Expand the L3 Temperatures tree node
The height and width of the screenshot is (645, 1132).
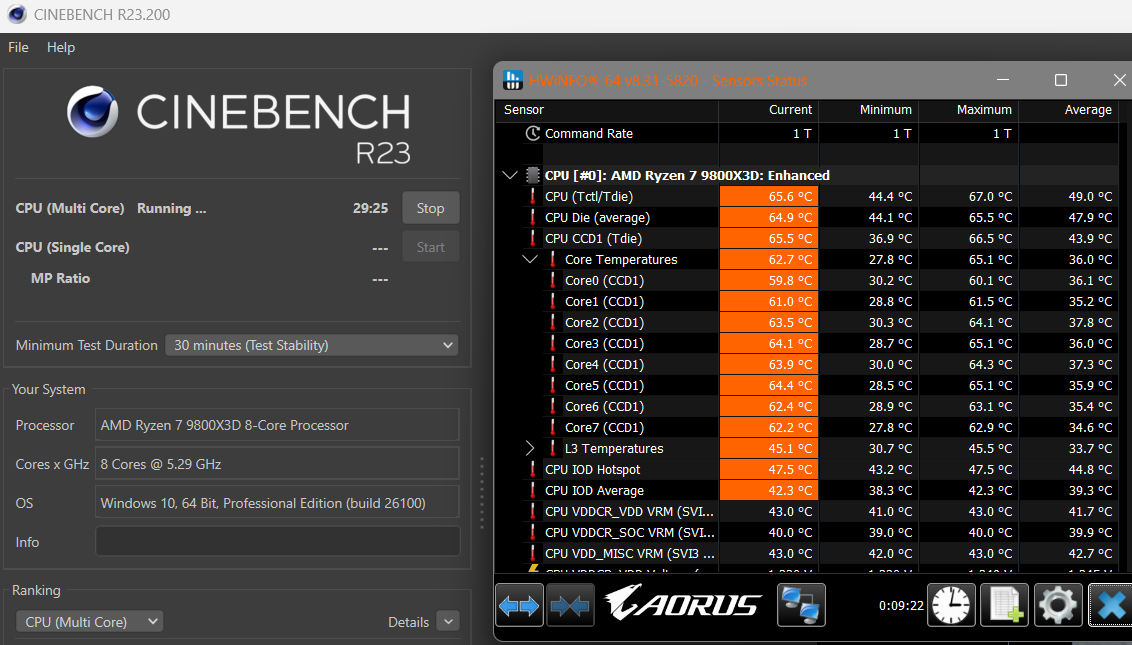[x=530, y=448]
